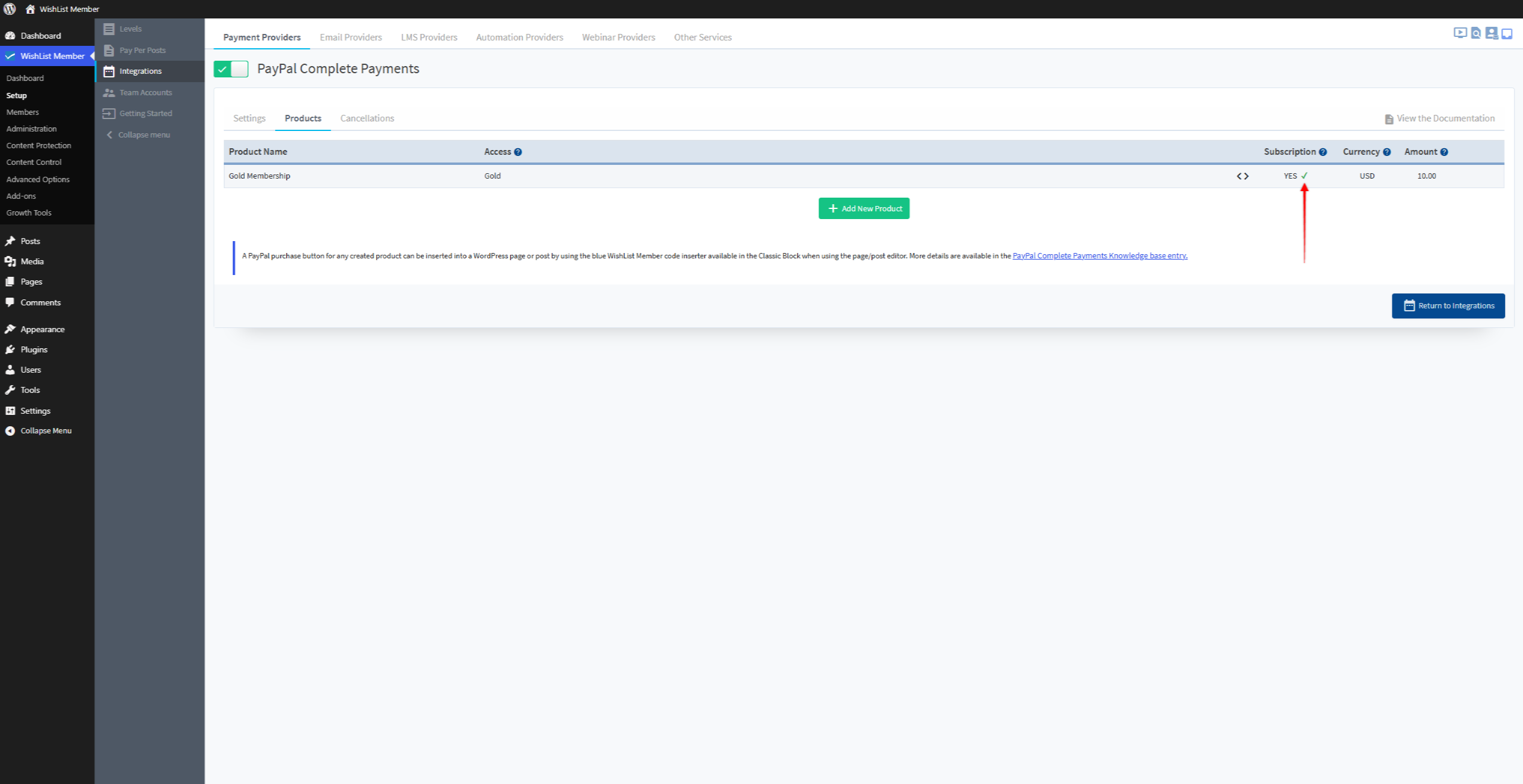Switch to the Cancellations tab

pyautogui.click(x=367, y=118)
